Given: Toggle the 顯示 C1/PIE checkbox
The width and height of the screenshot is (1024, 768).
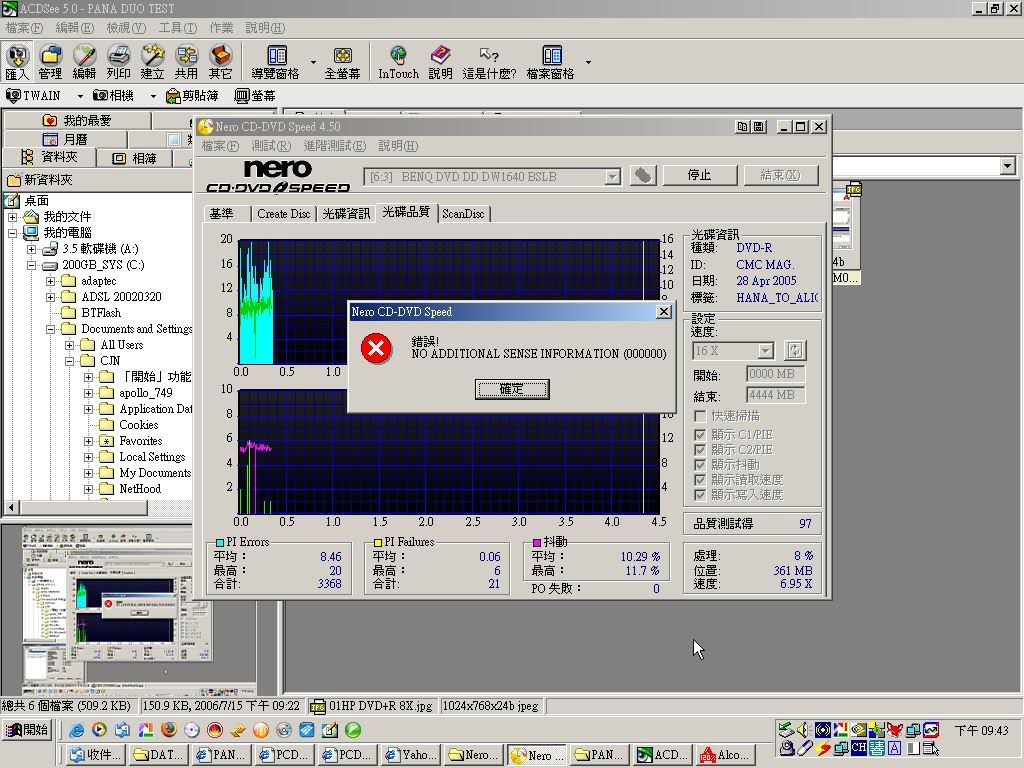Looking at the screenshot, I should (x=701, y=435).
